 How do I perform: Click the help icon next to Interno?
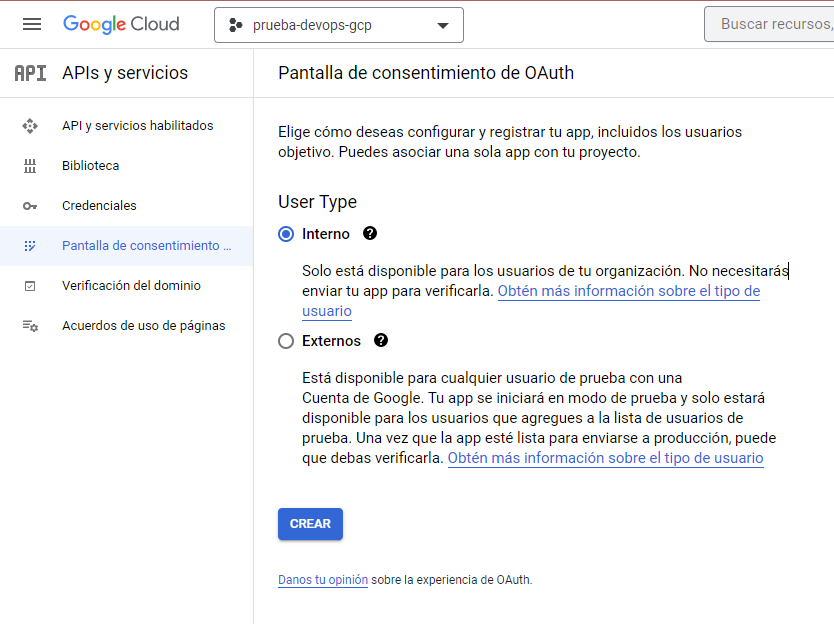point(370,233)
